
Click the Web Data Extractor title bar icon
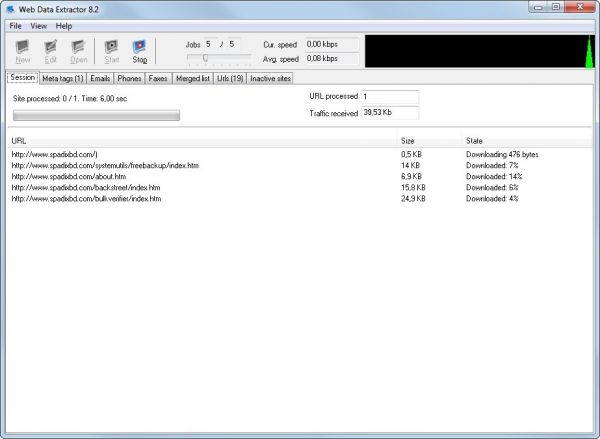point(10,9)
